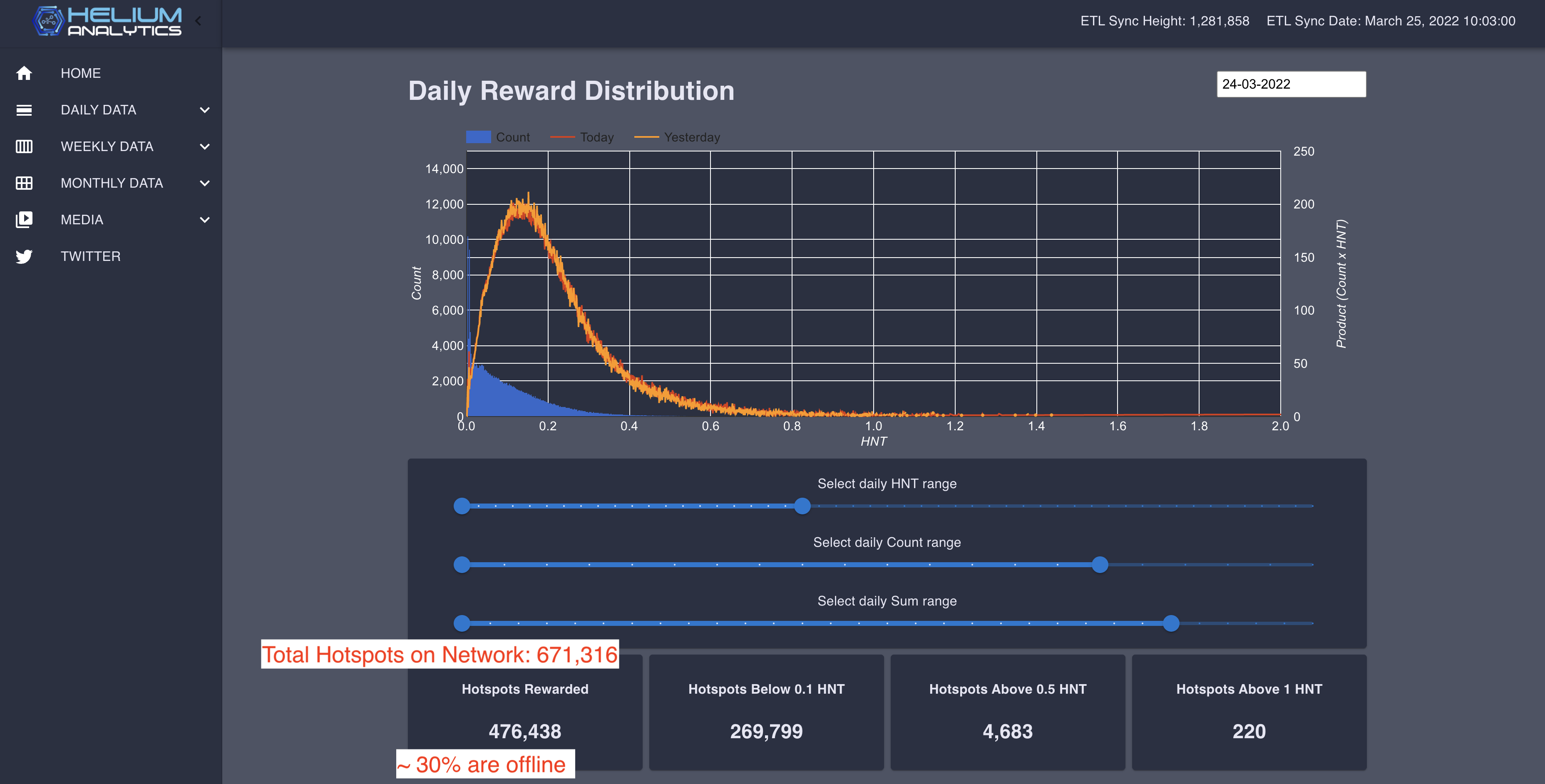This screenshot has height=784, width=1545.
Task: Expand the Monthly Data submenu chevron
Action: click(204, 183)
